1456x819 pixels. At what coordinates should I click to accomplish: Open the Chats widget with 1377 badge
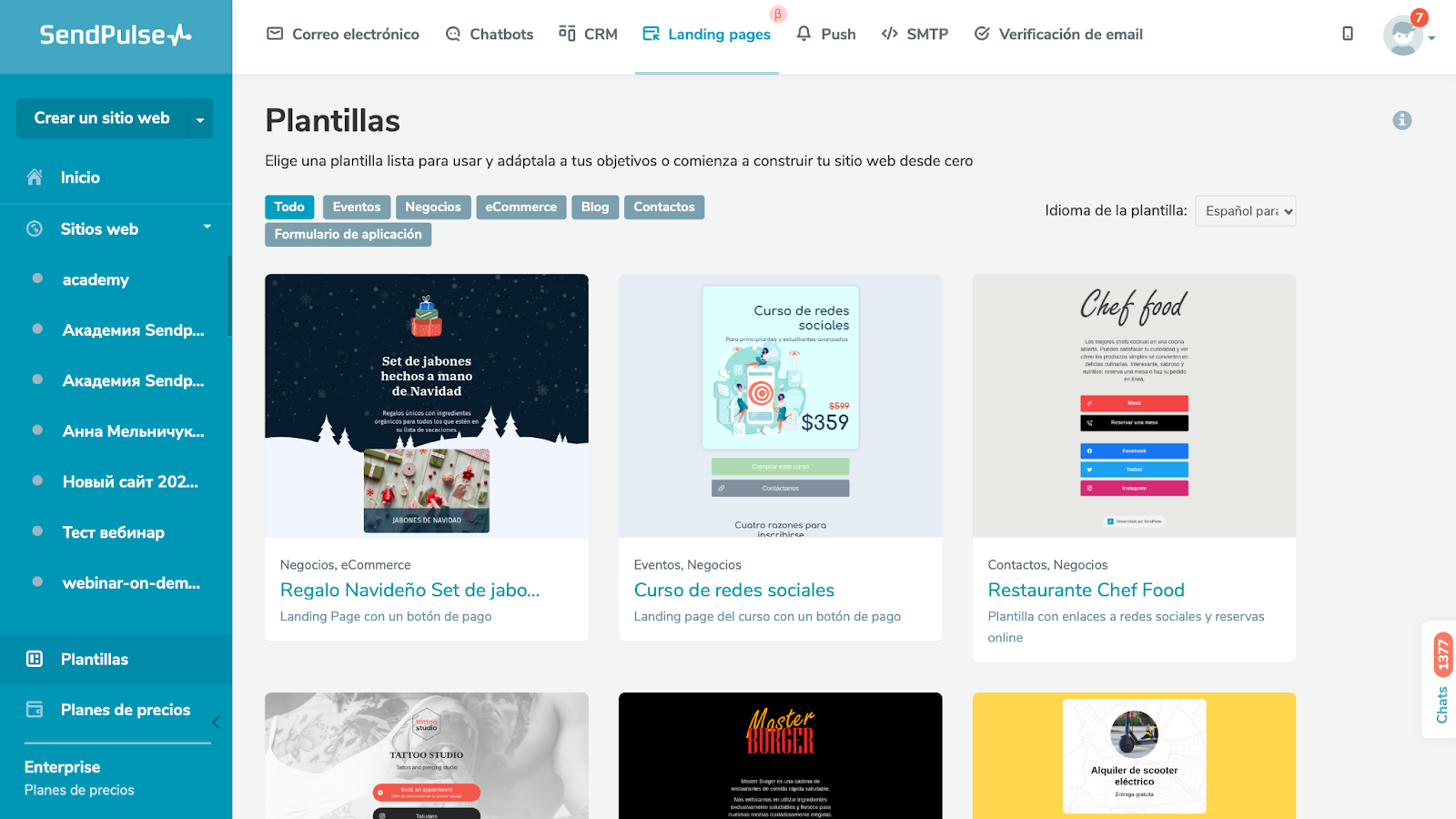pos(1441,679)
